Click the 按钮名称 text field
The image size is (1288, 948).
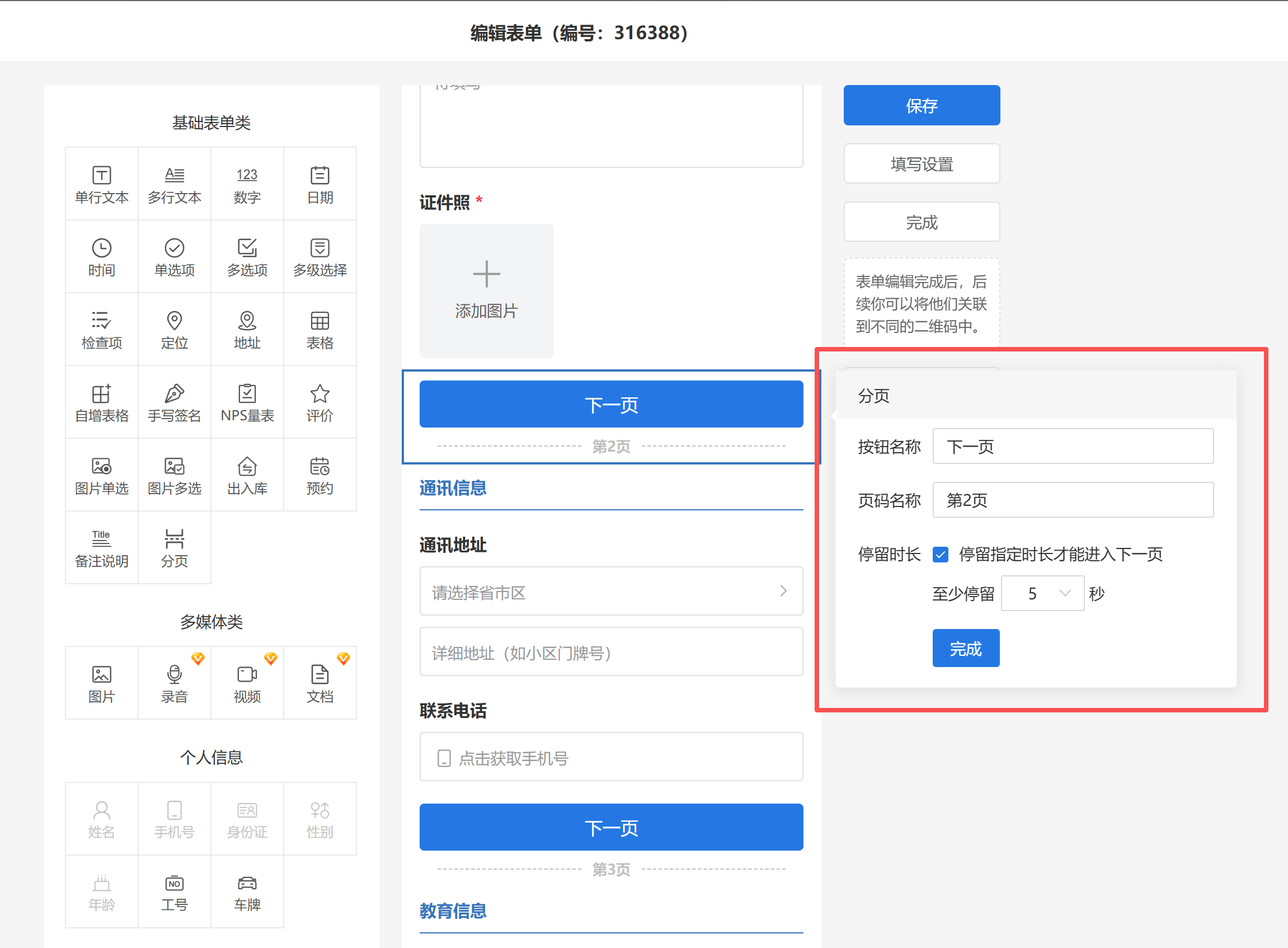click(1072, 447)
